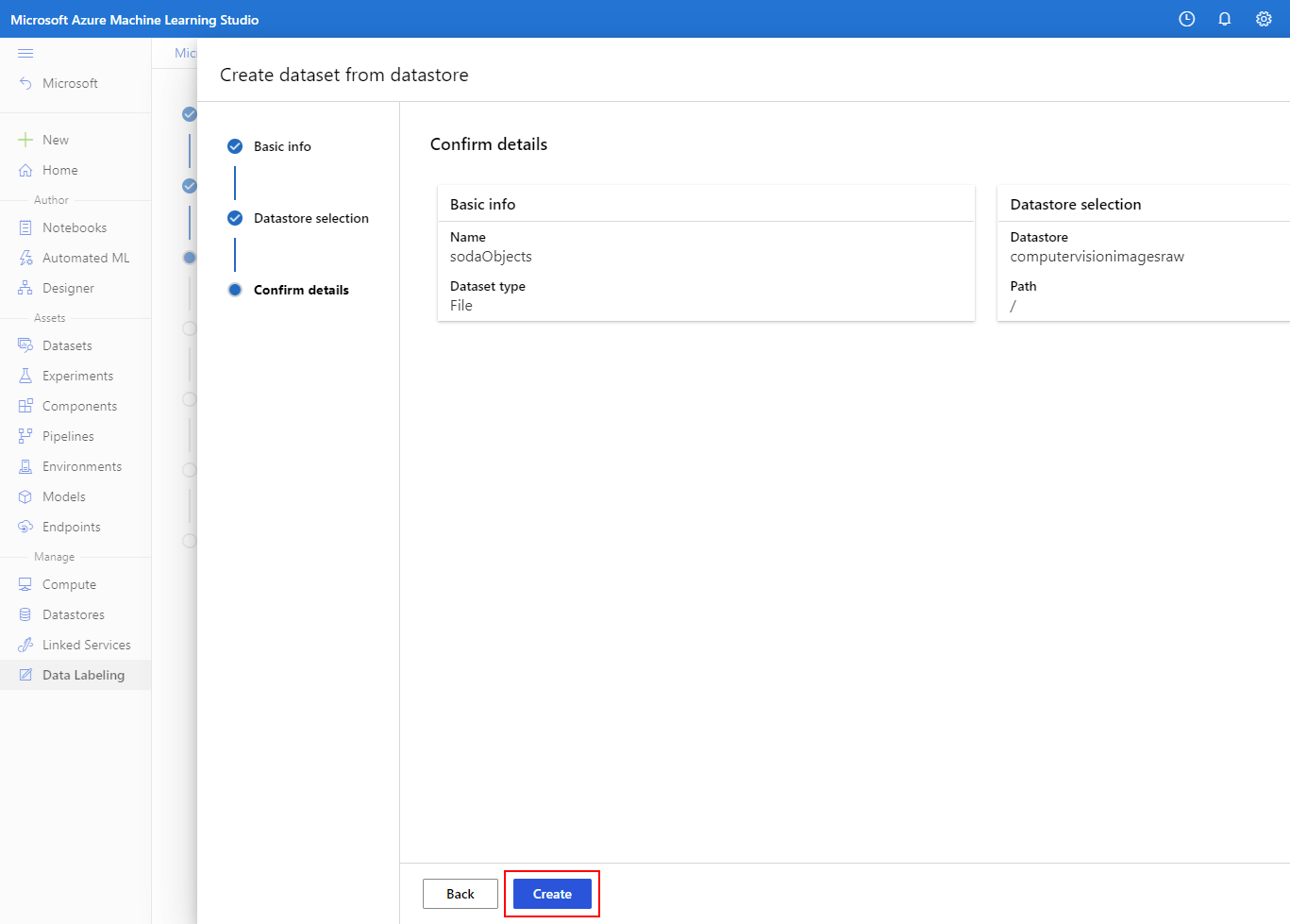This screenshot has height=924, width=1290.
Task: Click the Components icon in sidebar
Action: point(25,406)
